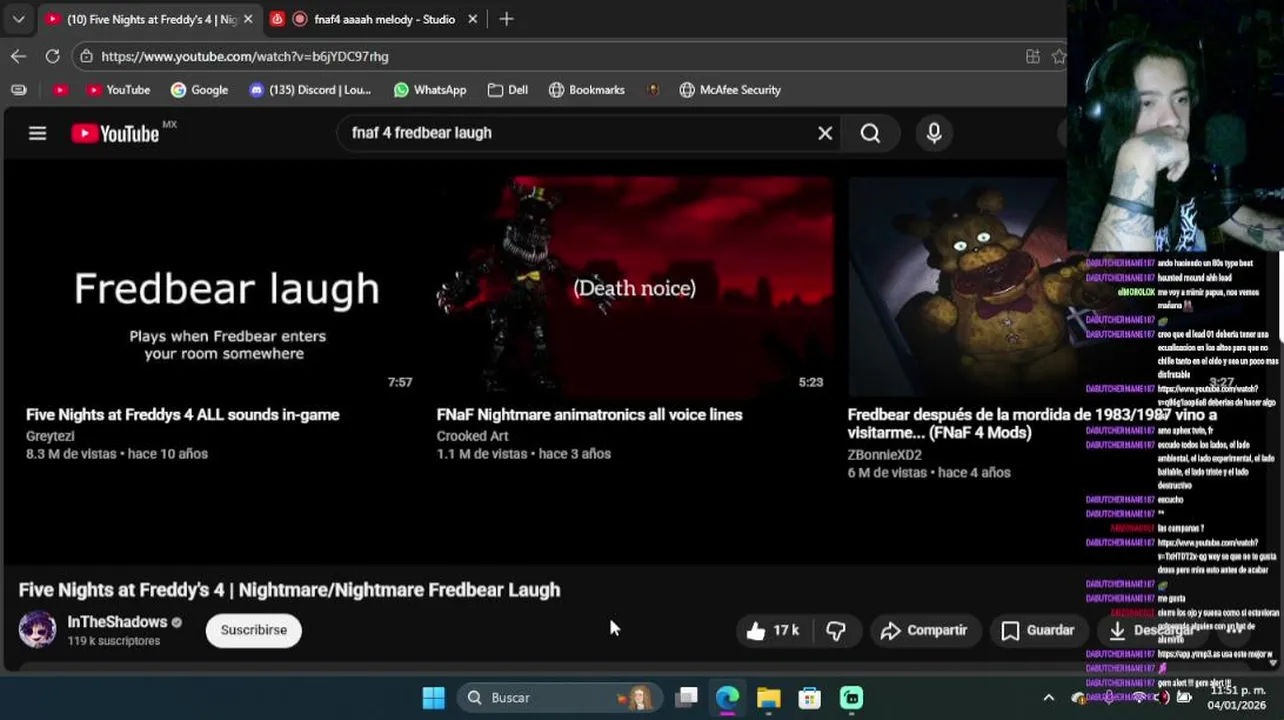Screen dimensions: 1284x720
Task: Dislike the video with thumbs-down icon
Action: pyautogui.click(x=837, y=630)
